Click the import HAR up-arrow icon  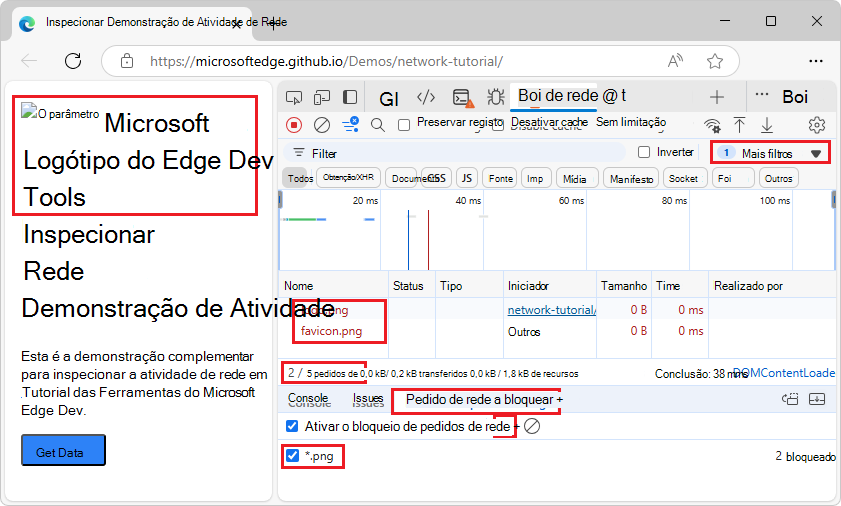[x=740, y=125]
